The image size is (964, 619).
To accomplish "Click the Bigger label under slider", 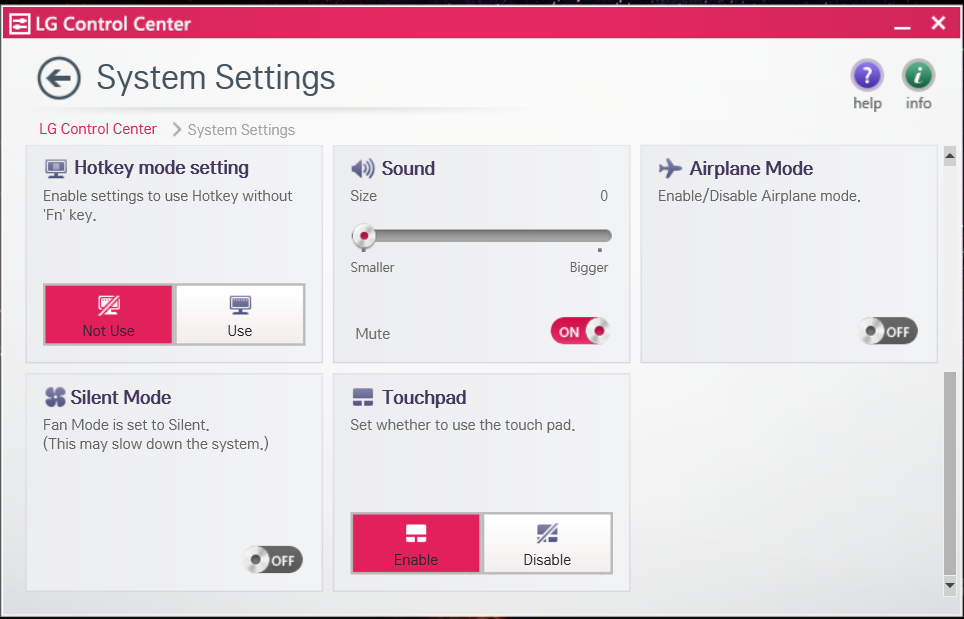I will tap(589, 267).
